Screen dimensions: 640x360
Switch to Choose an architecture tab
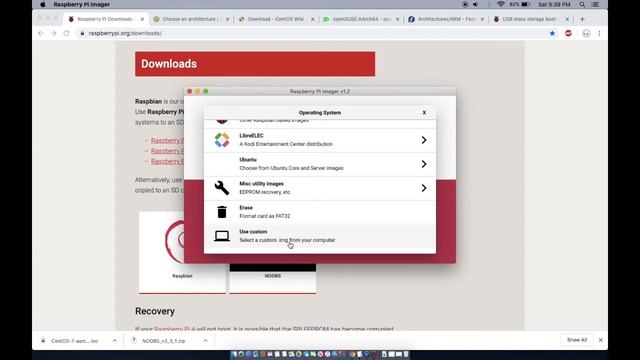(x=190, y=19)
